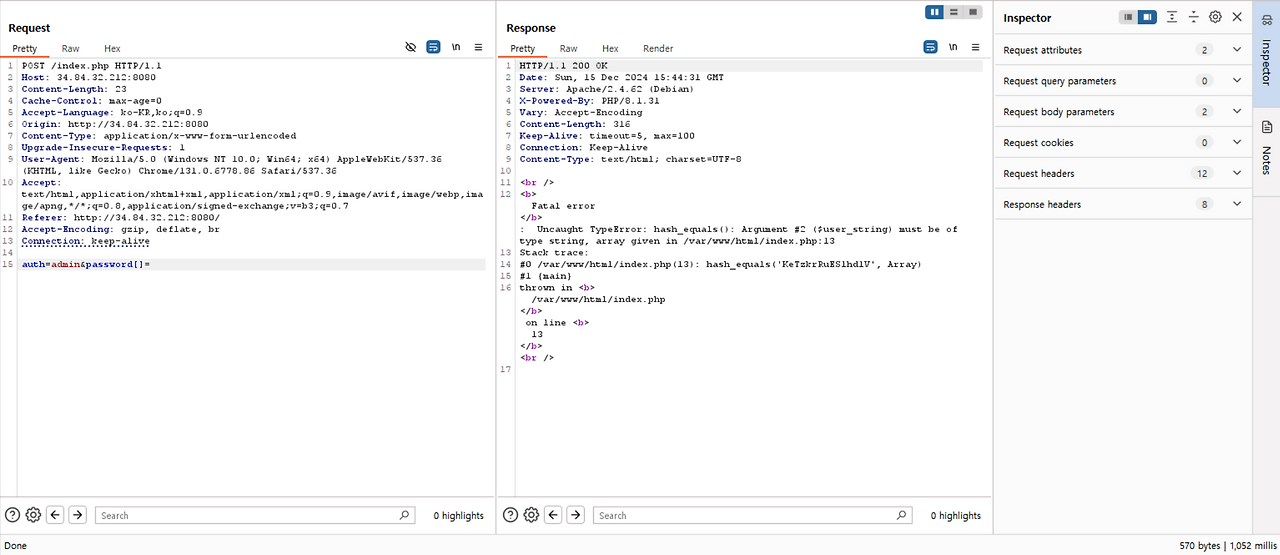Viewport: 1280px width, 555px height.
Task: Go to previous match in Request search
Action: [55, 515]
